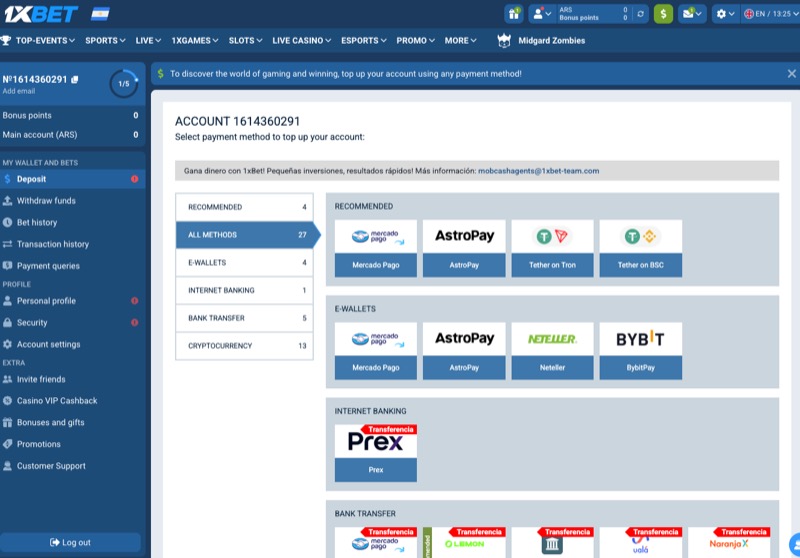800x558 pixels.
Task: Expand the ESPORTS menu
Action: pyautogui.click(x=364, y=40)
